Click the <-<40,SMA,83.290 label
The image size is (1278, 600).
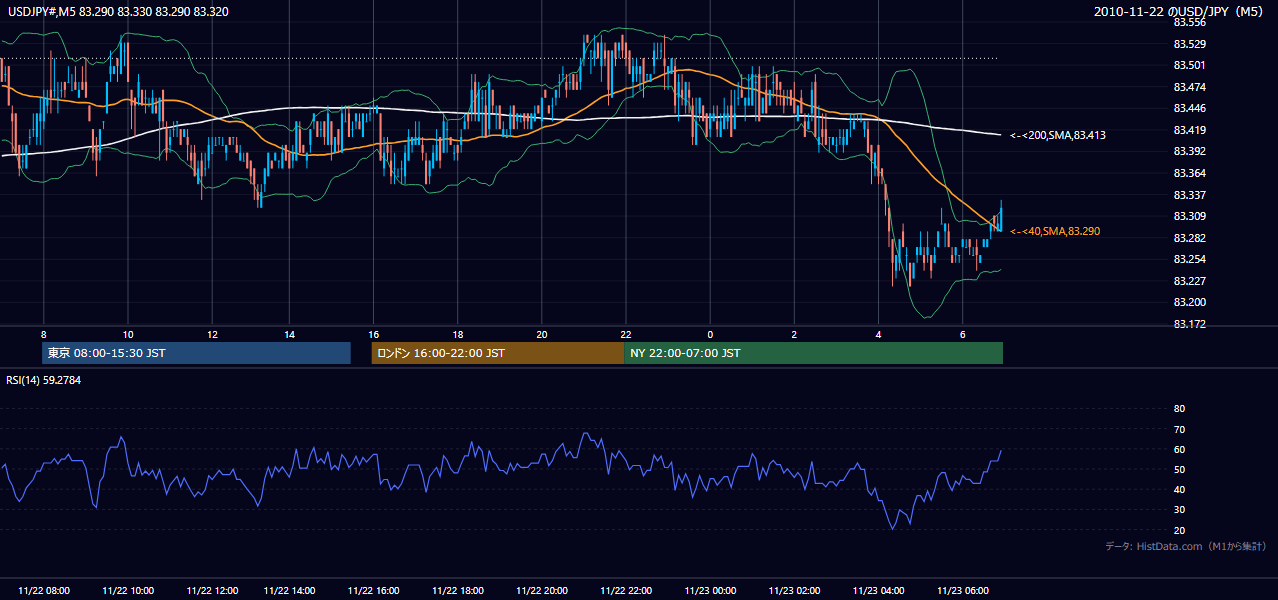[1055, 231]
